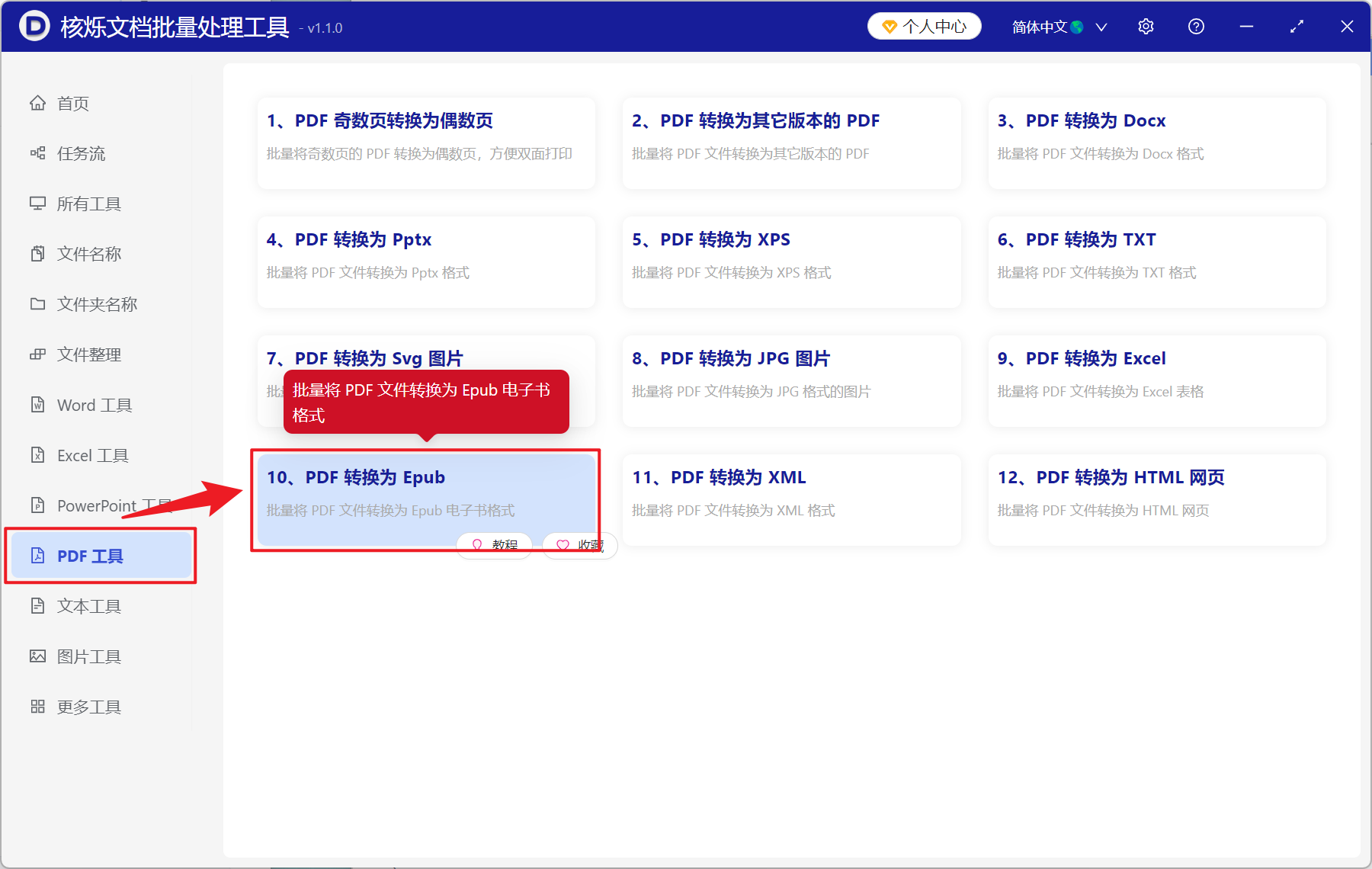Image resolution: width=1372 pixels, height=869 pixels.
Task: Click the app logo icon in title bar
Action: [34, 27]
